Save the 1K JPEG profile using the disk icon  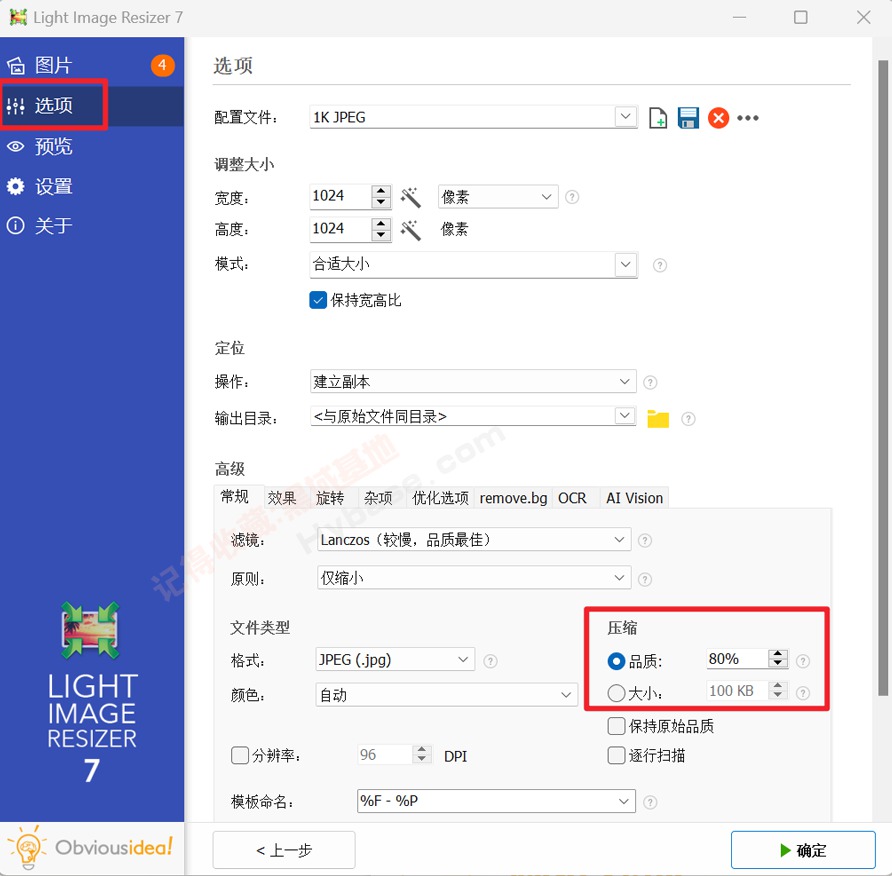(x=688, y=117)
